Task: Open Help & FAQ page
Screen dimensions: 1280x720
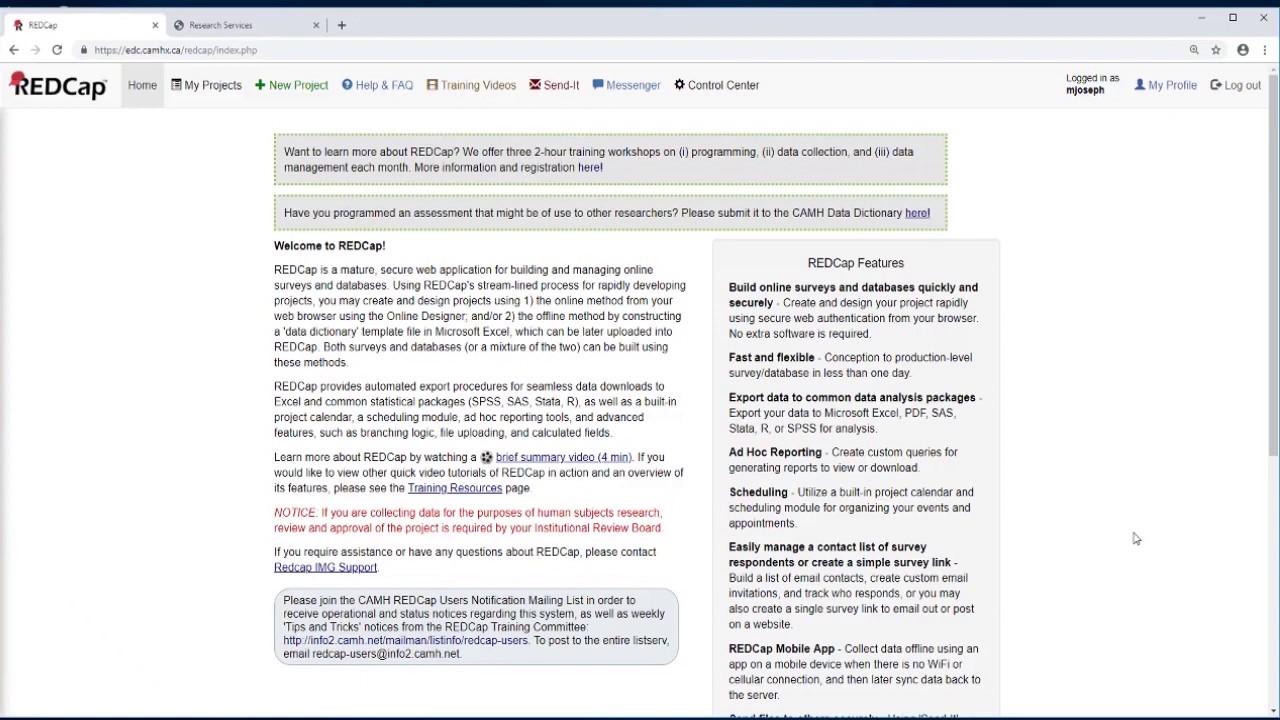Action: (377, 85)
